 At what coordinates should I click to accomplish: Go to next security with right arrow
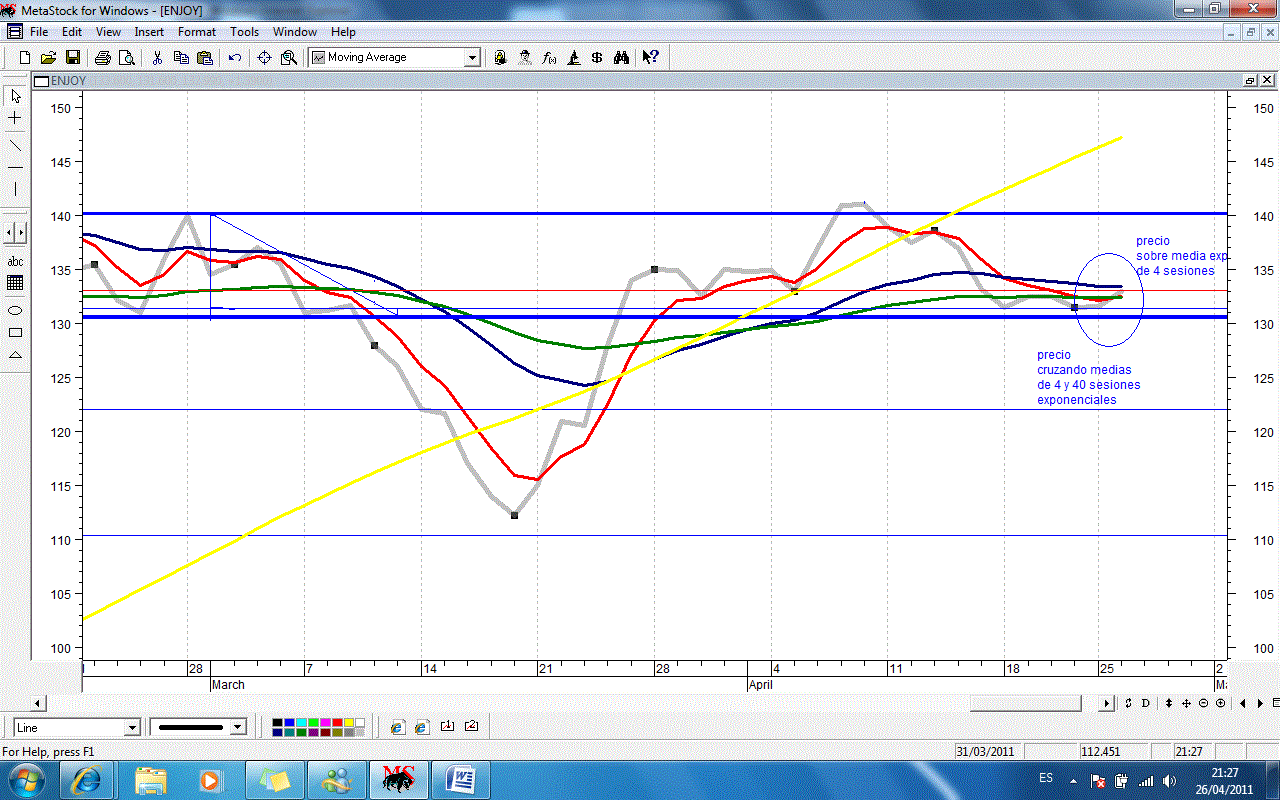coord(1259,704)
